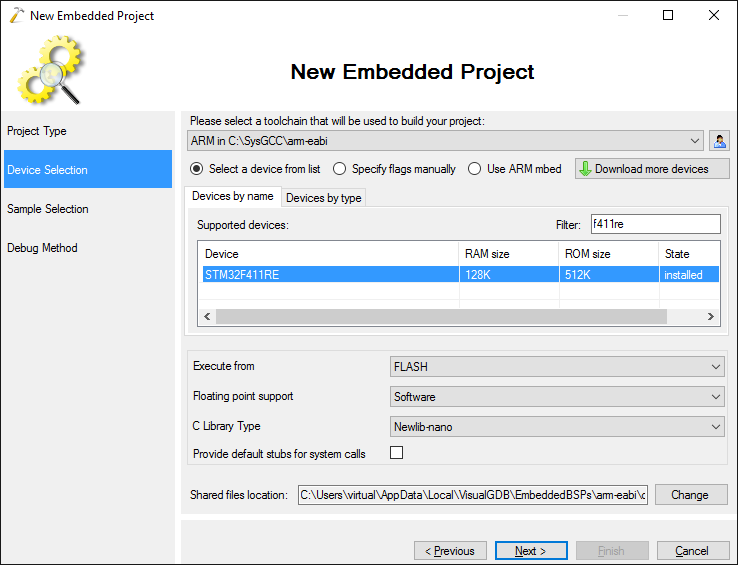Open the Floating point support dropdown
The width and height of the screenshot is (738, 565).
coord(557,396)
